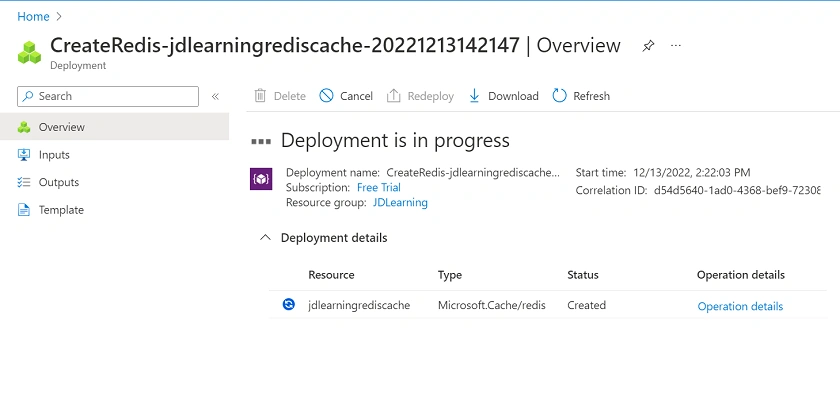Click the green cubes deployment icon in header

click(29, 52)
